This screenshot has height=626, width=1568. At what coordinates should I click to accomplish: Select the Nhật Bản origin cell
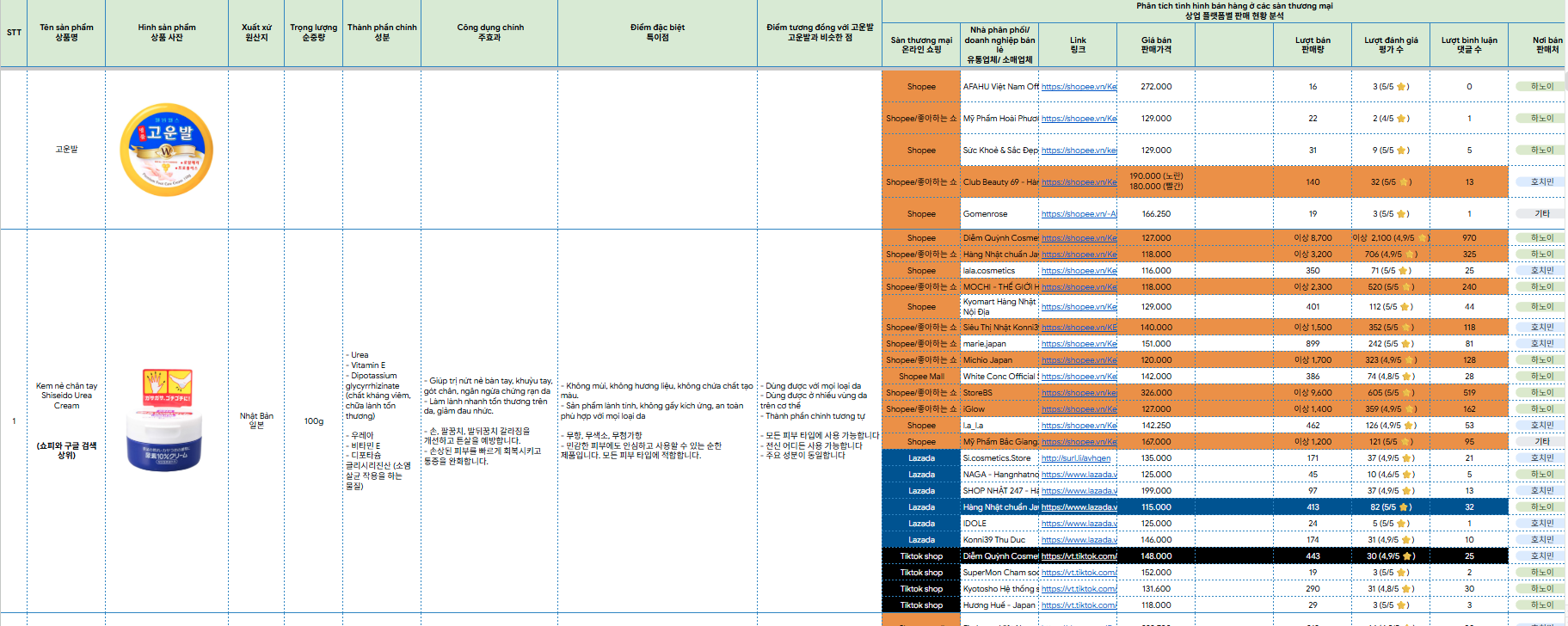pos(256,420)
